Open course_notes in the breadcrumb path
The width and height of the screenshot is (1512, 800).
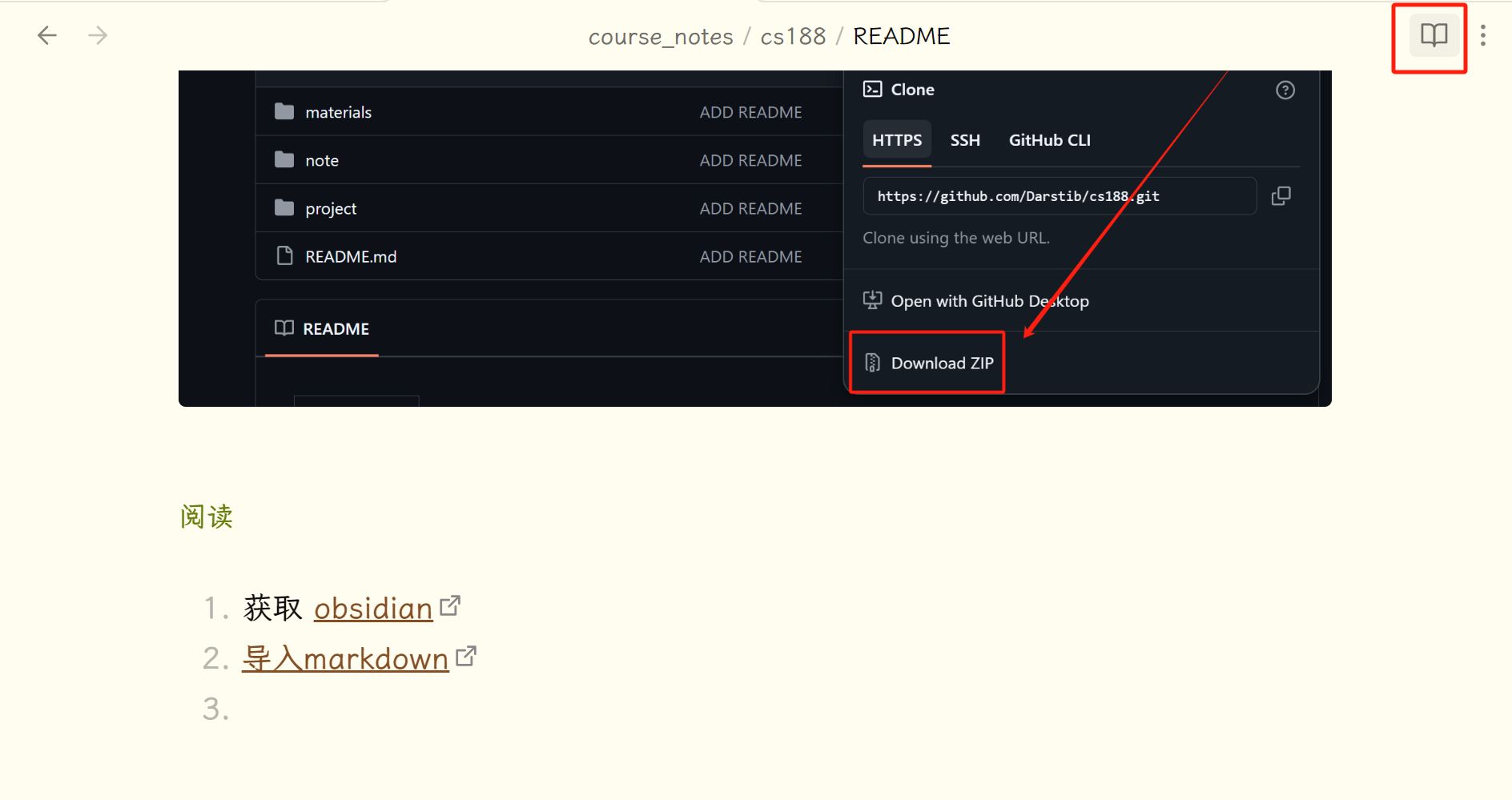660,37
